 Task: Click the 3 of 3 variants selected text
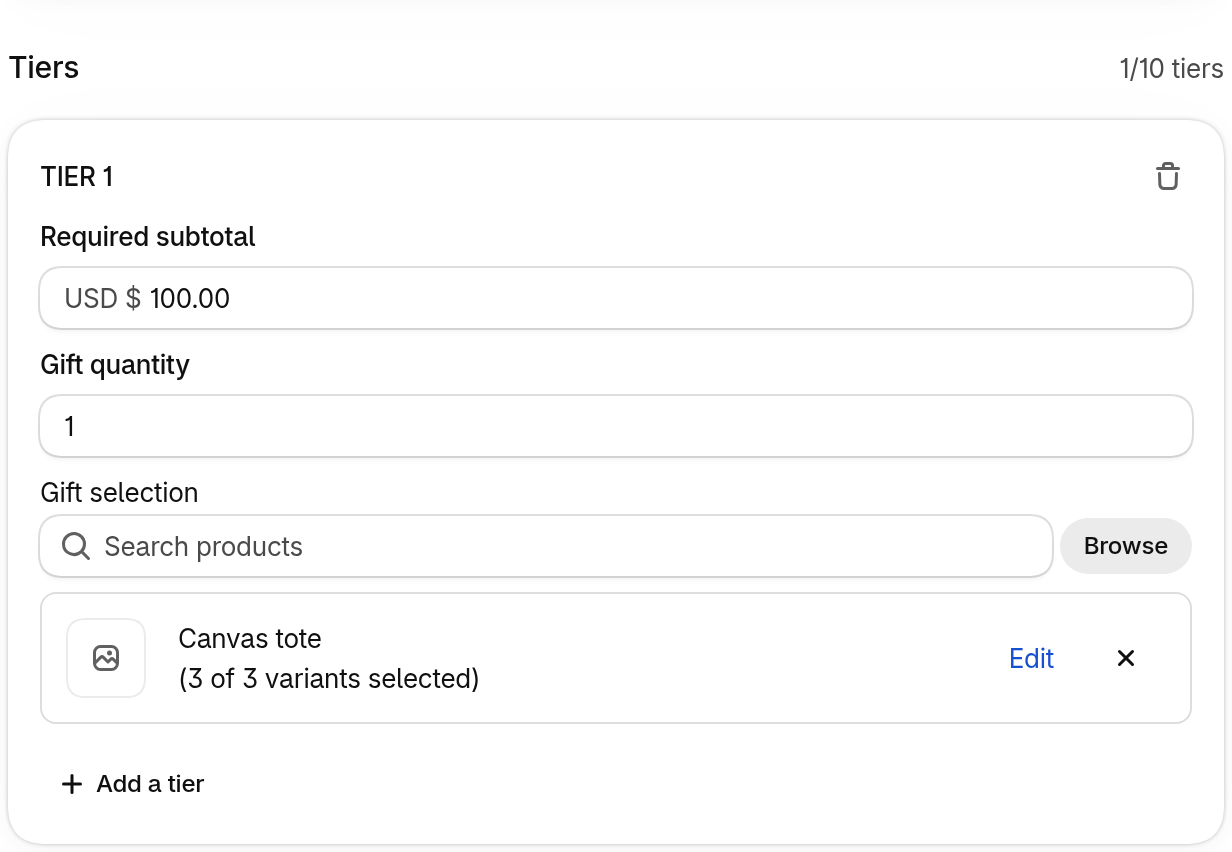329,679
